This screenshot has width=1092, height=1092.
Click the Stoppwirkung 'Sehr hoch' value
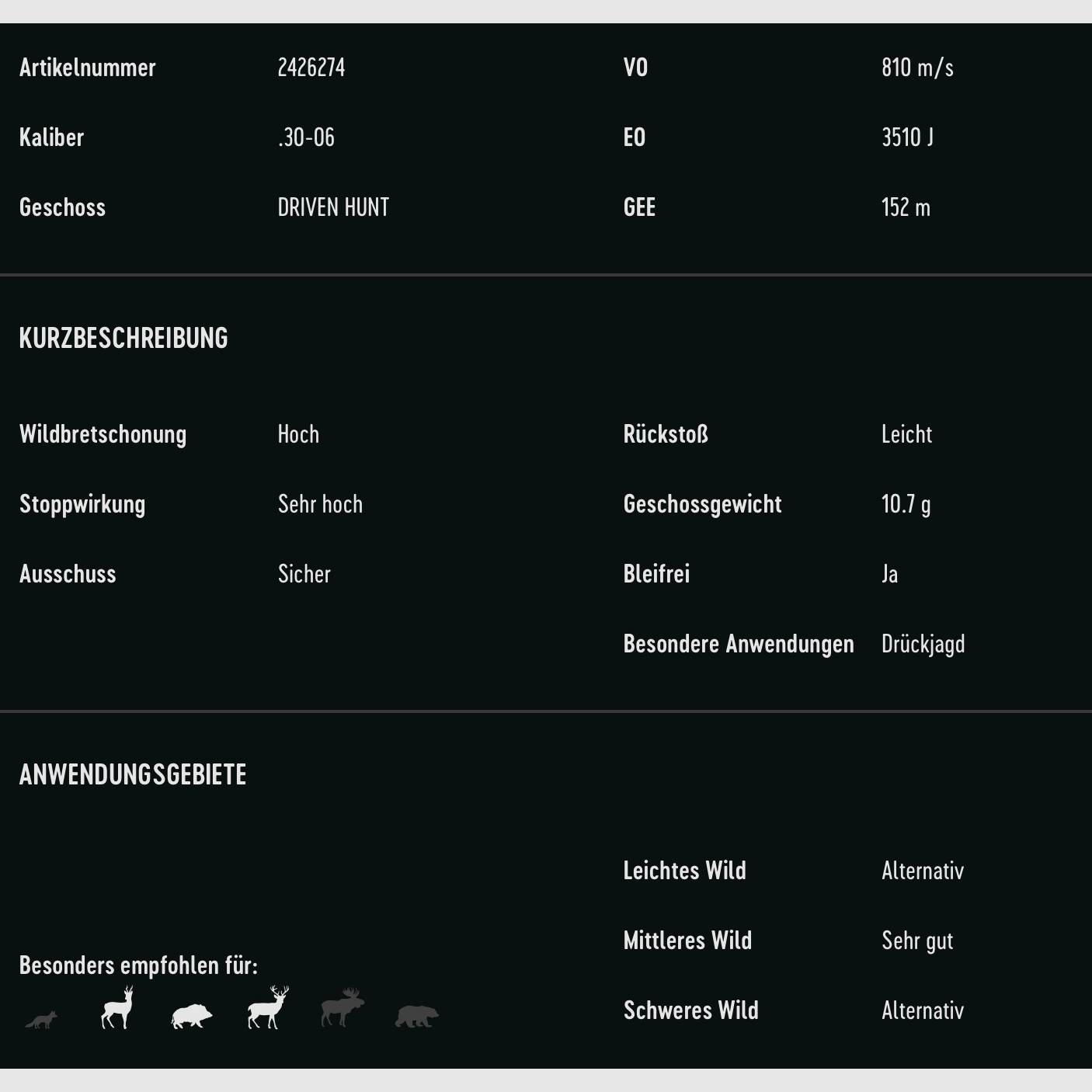click(x=320, y=504)
